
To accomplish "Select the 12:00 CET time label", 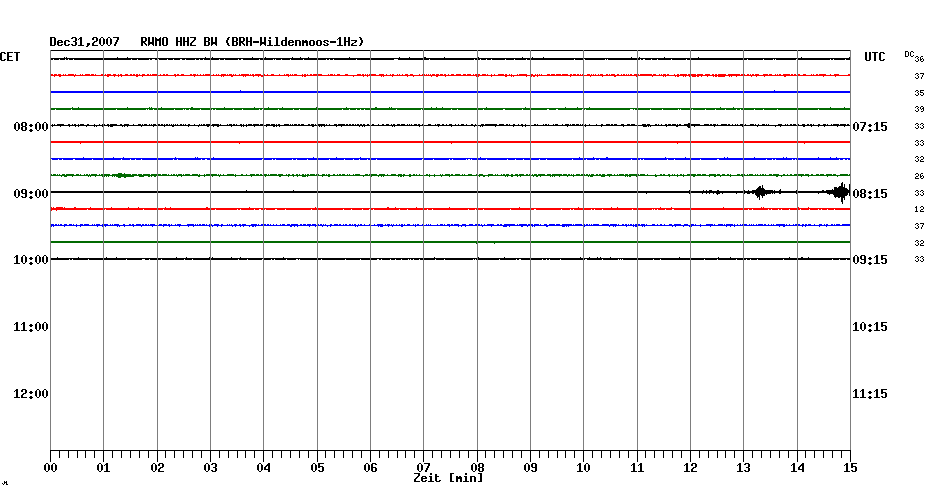I will (31, 394).
